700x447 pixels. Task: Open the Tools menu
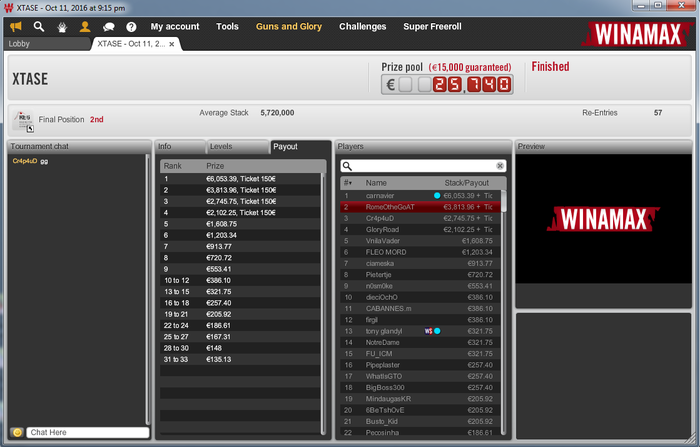[x=227, y=27]
